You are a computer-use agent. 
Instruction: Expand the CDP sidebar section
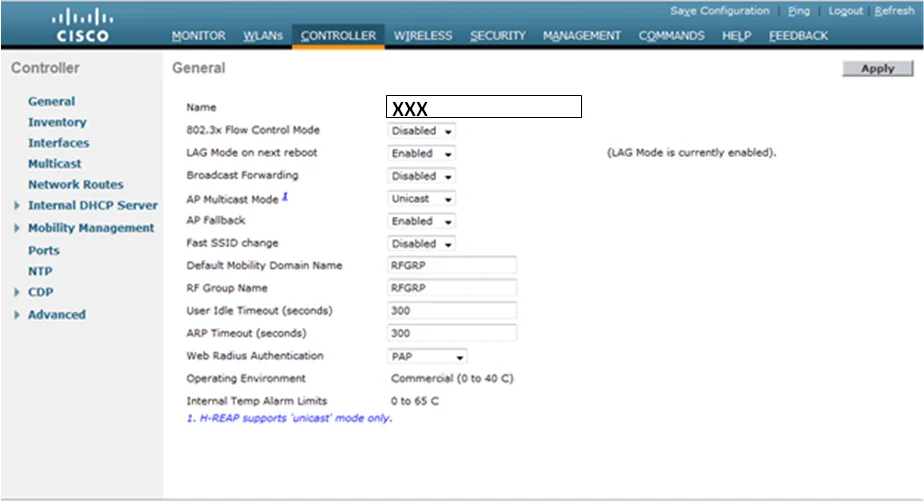tap(18, 293)
